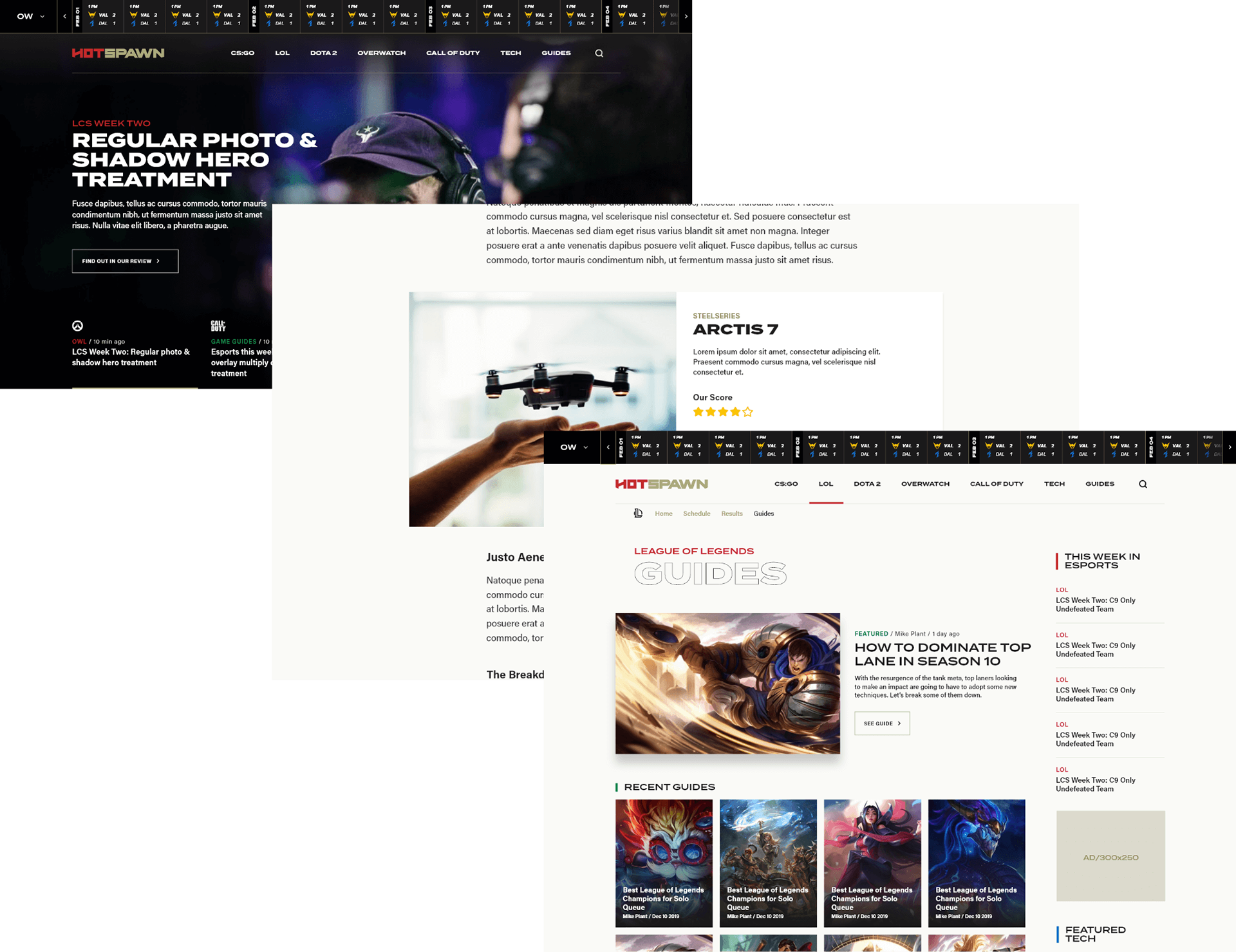Viewport: 1236px width, 952px height.
Task: Open How to Dominate Top Lane in Season 10
Action: click(942, 654)
